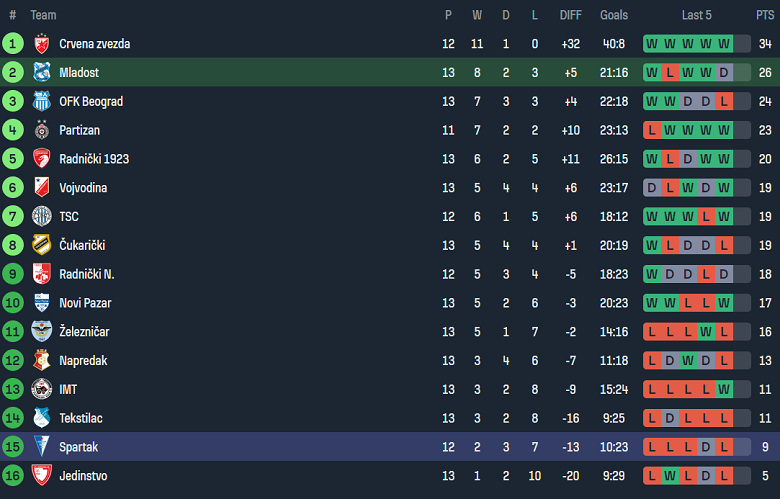Click the Partizan club logo
The width and height of the screenshot is (780, 499).
tap(41, 130)
